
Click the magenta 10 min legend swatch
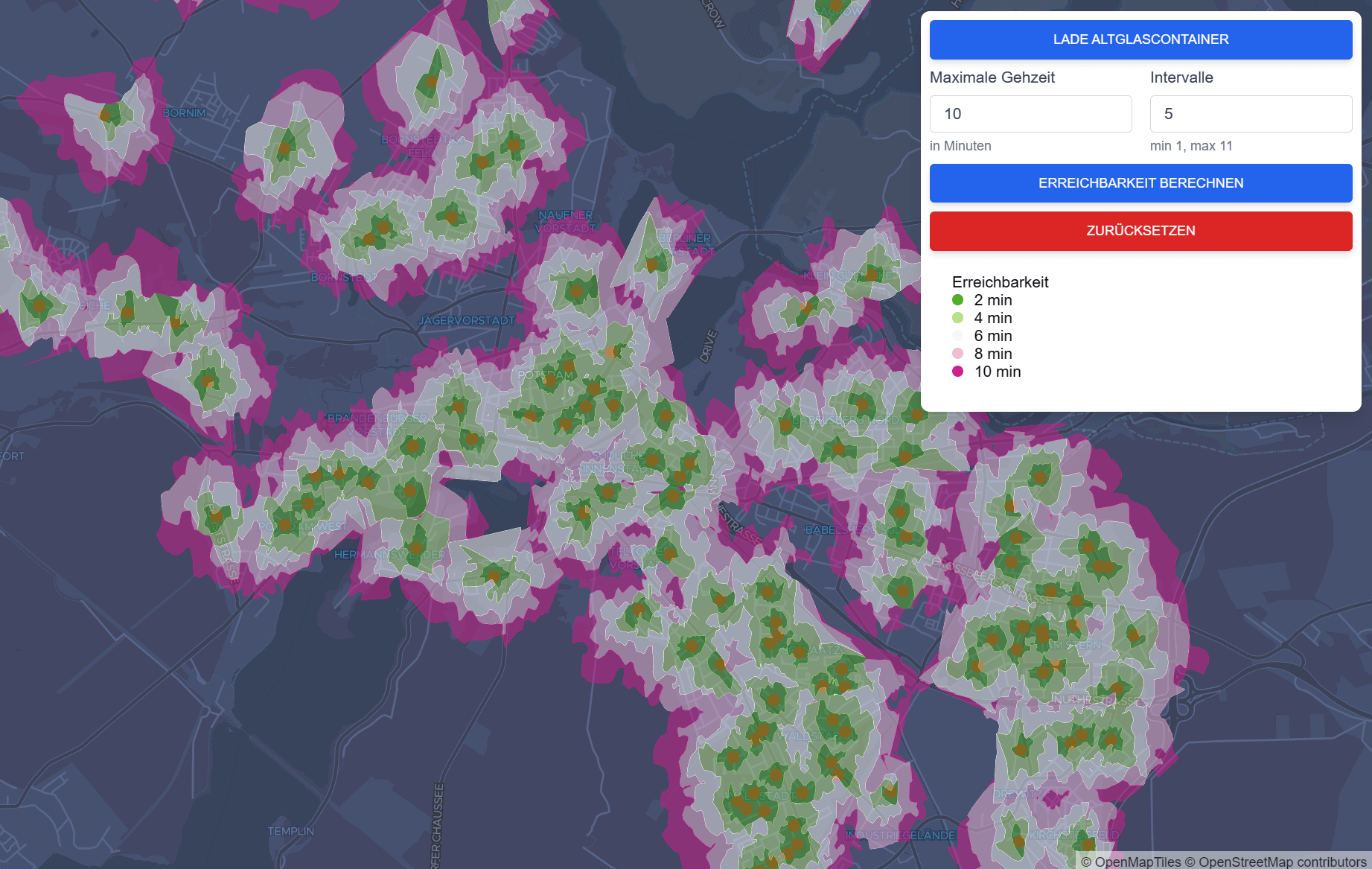tap(958, 372)
